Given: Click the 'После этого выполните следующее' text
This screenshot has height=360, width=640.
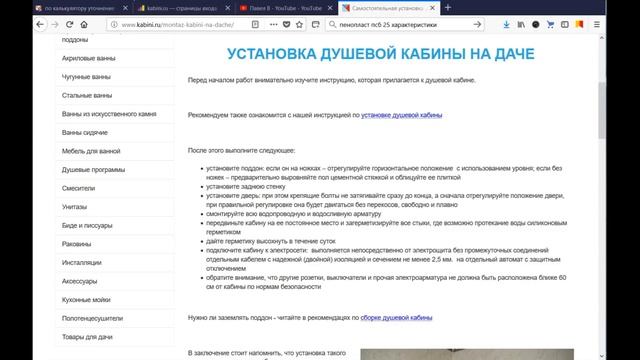Looking at the screenshot, I should coord(241,151).
